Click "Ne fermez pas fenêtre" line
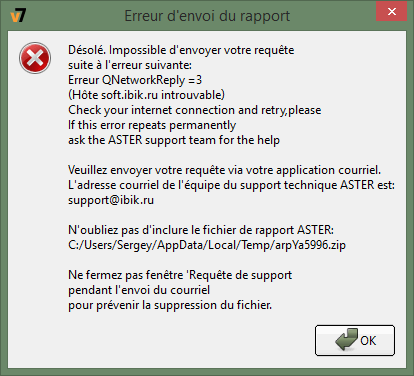This screenshot has width=414, height=376. [x=180, y=275]
